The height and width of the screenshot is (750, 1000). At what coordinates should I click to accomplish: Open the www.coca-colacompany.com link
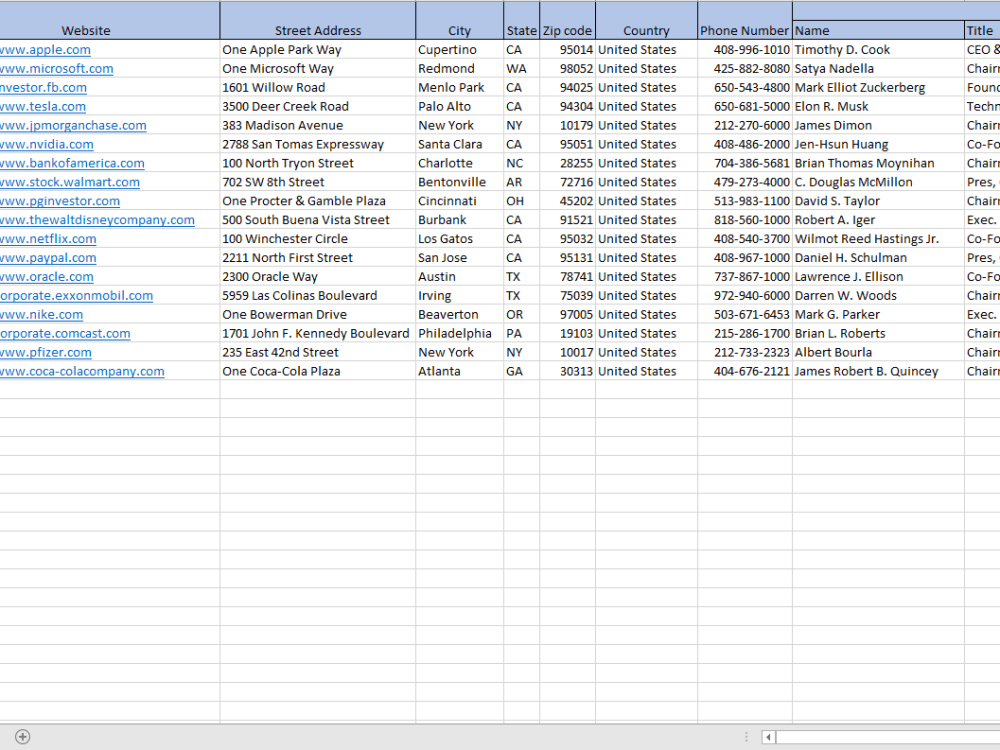[x=82, y=372]
